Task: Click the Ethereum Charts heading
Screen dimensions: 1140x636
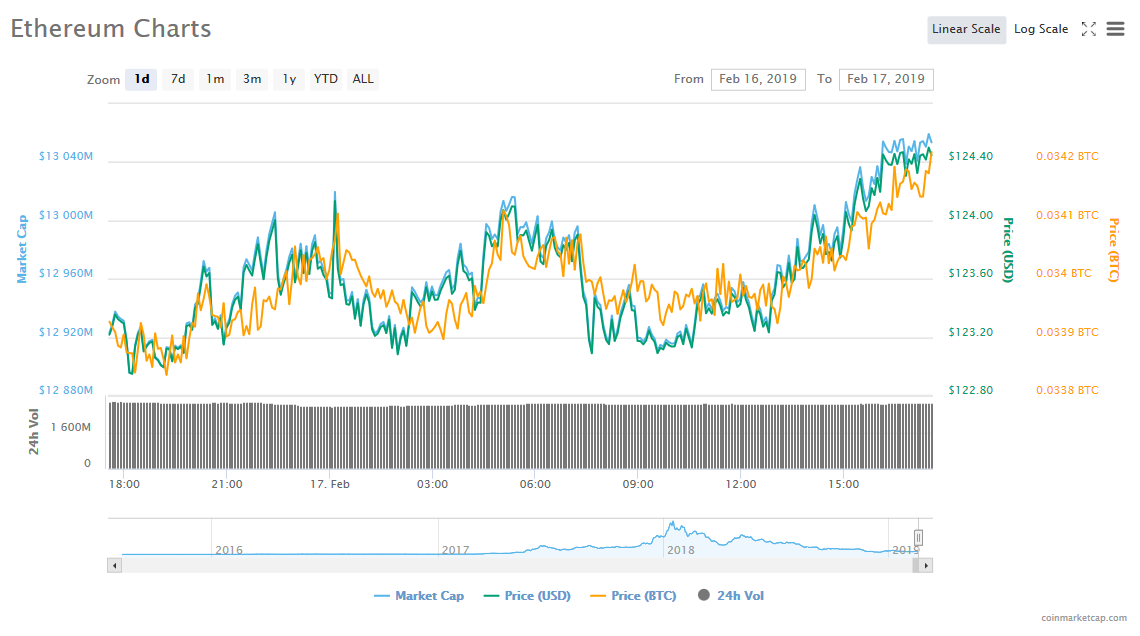Action: pyautogui.click(x=111, y=28)
